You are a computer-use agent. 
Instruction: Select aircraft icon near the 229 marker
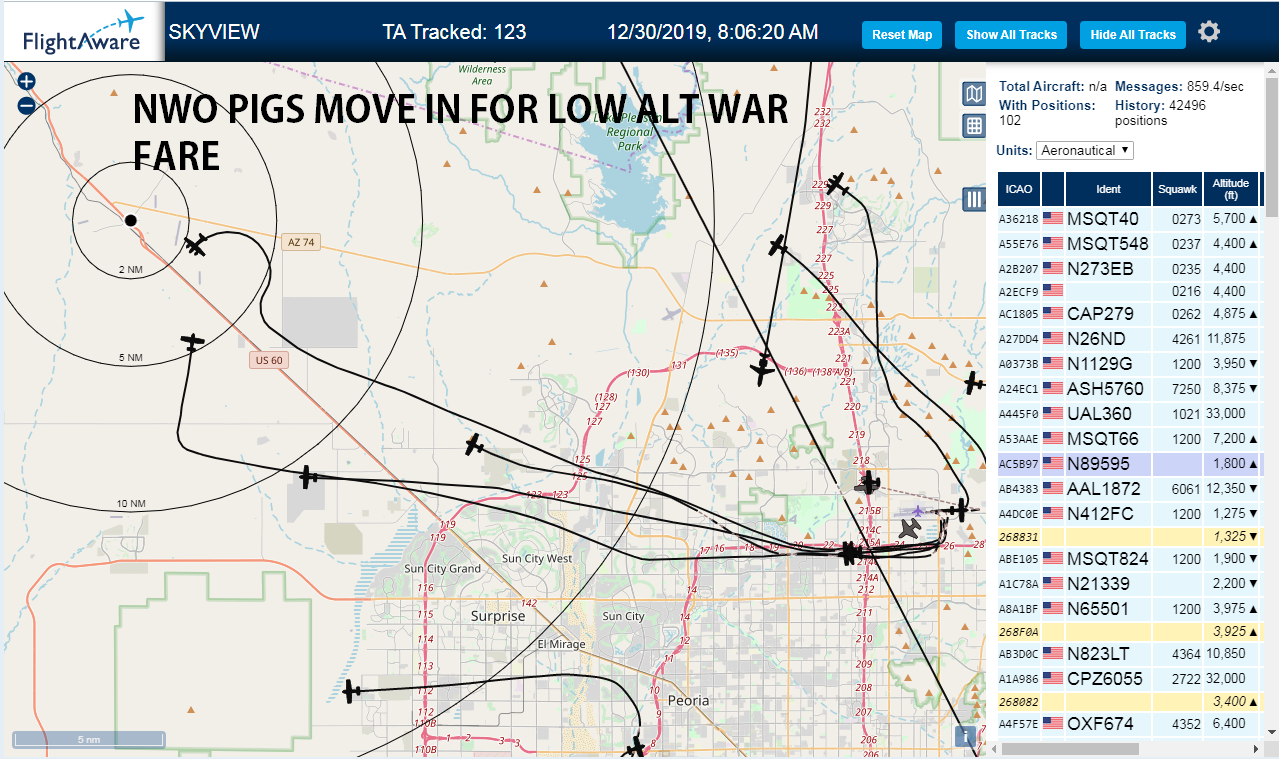pyautogui.click(x=838, y=184)
